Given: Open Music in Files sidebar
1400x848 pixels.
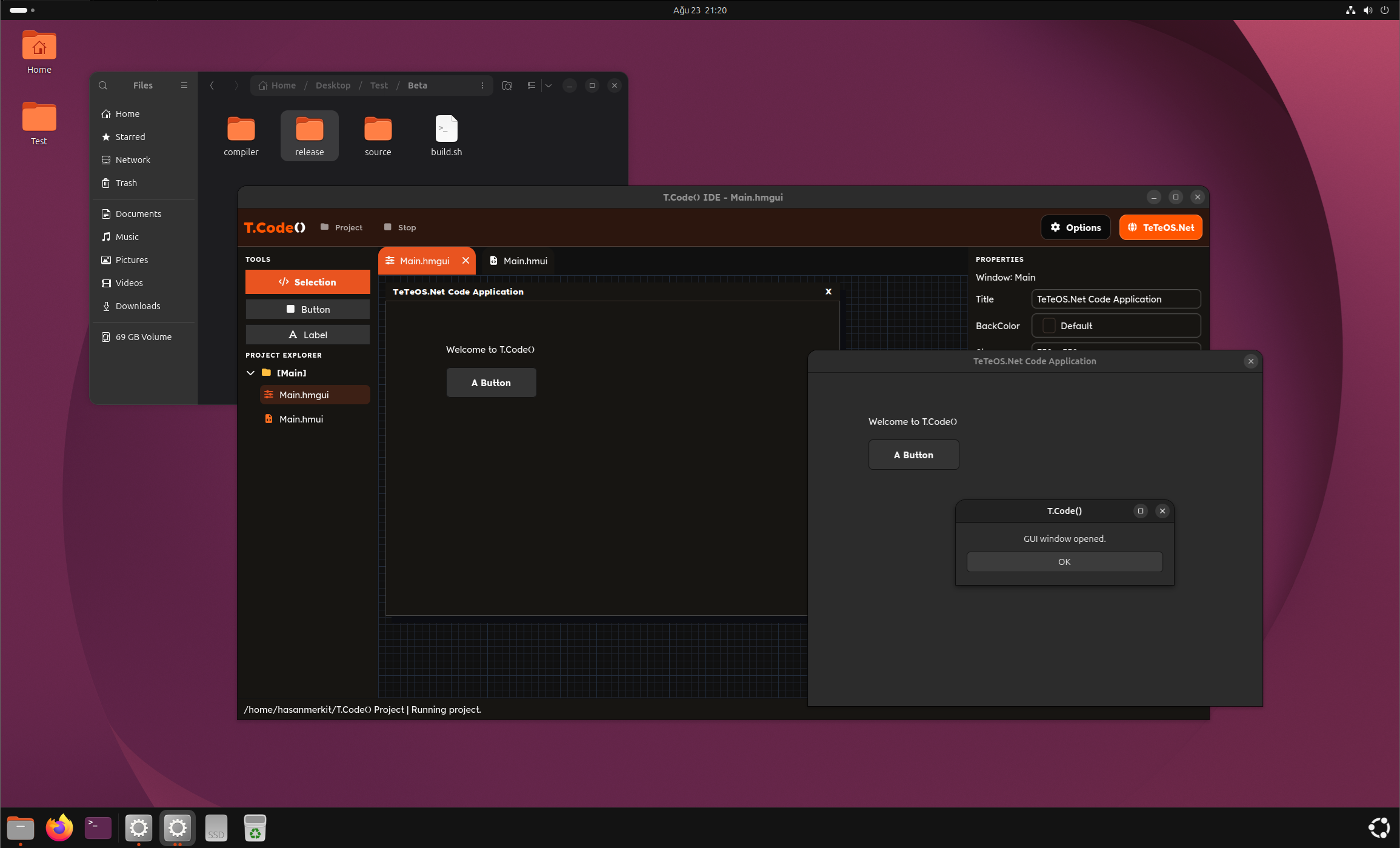Looking at the screenshot, I should (x=144, y=237).
